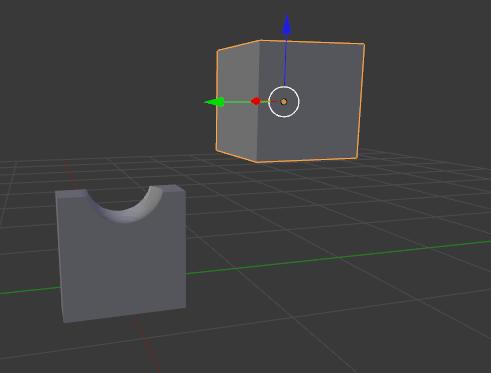
Task: Click the orange origin dot of cube
Action: pyautogui.click(x=284, y=102)
